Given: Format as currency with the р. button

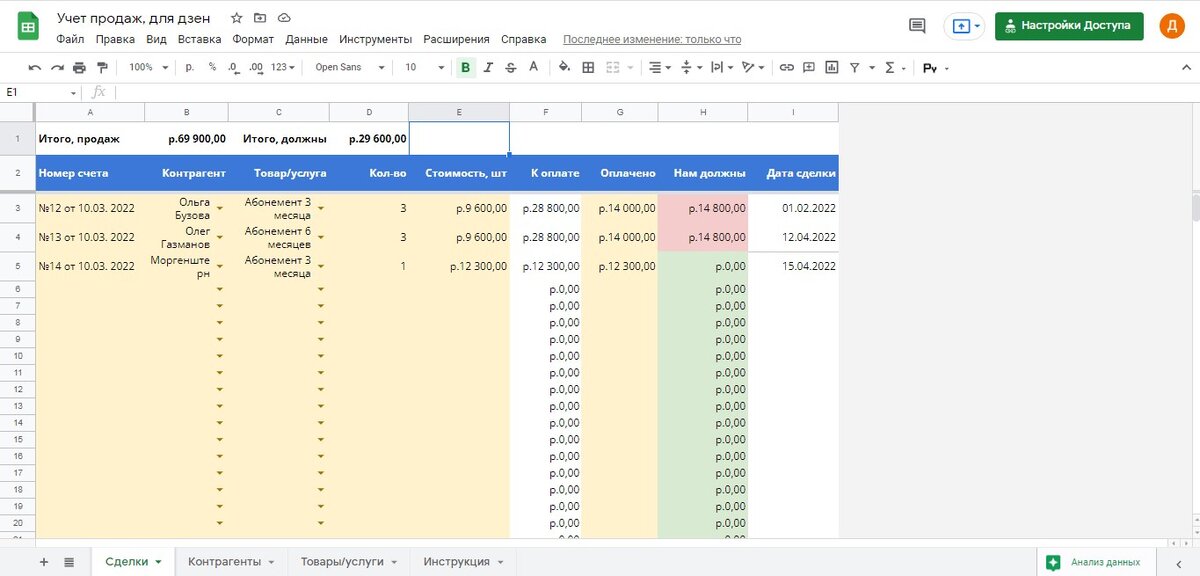Looking at the screenshot, I should coord(190,67).
